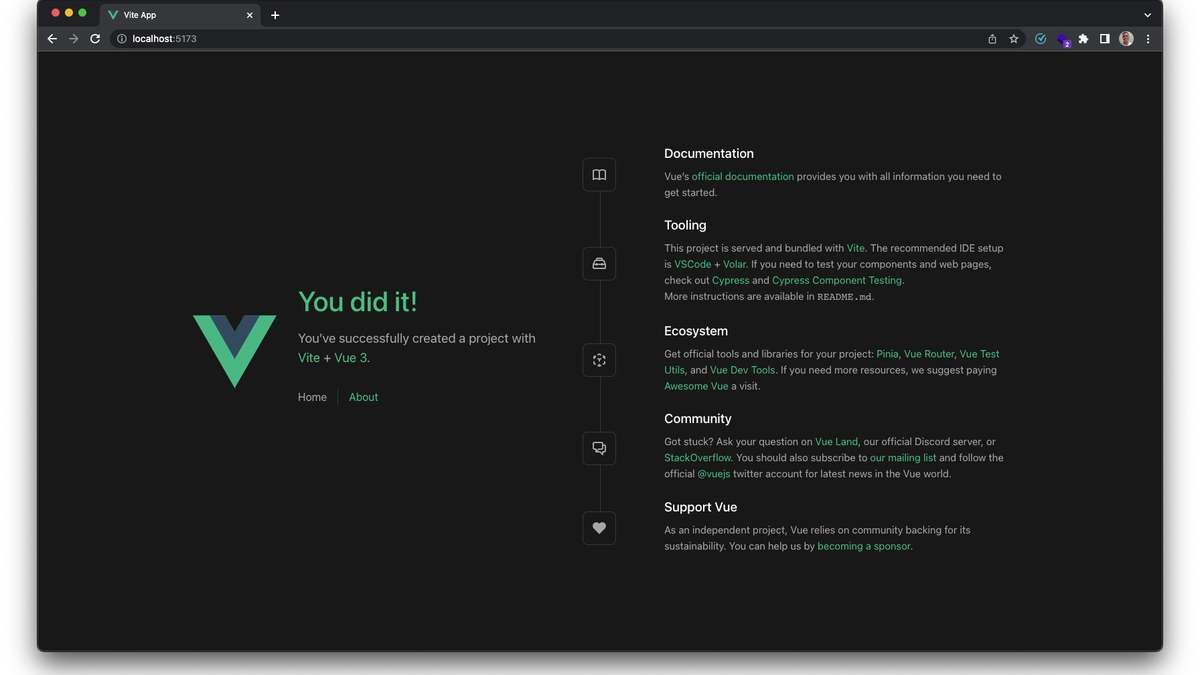Select About in the page navigation
The height and width of the screenshot is (675, 1200).
coord(363,397)
